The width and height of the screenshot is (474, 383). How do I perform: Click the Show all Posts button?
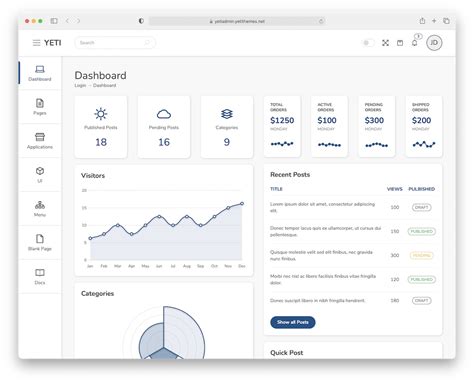(293, 322)
